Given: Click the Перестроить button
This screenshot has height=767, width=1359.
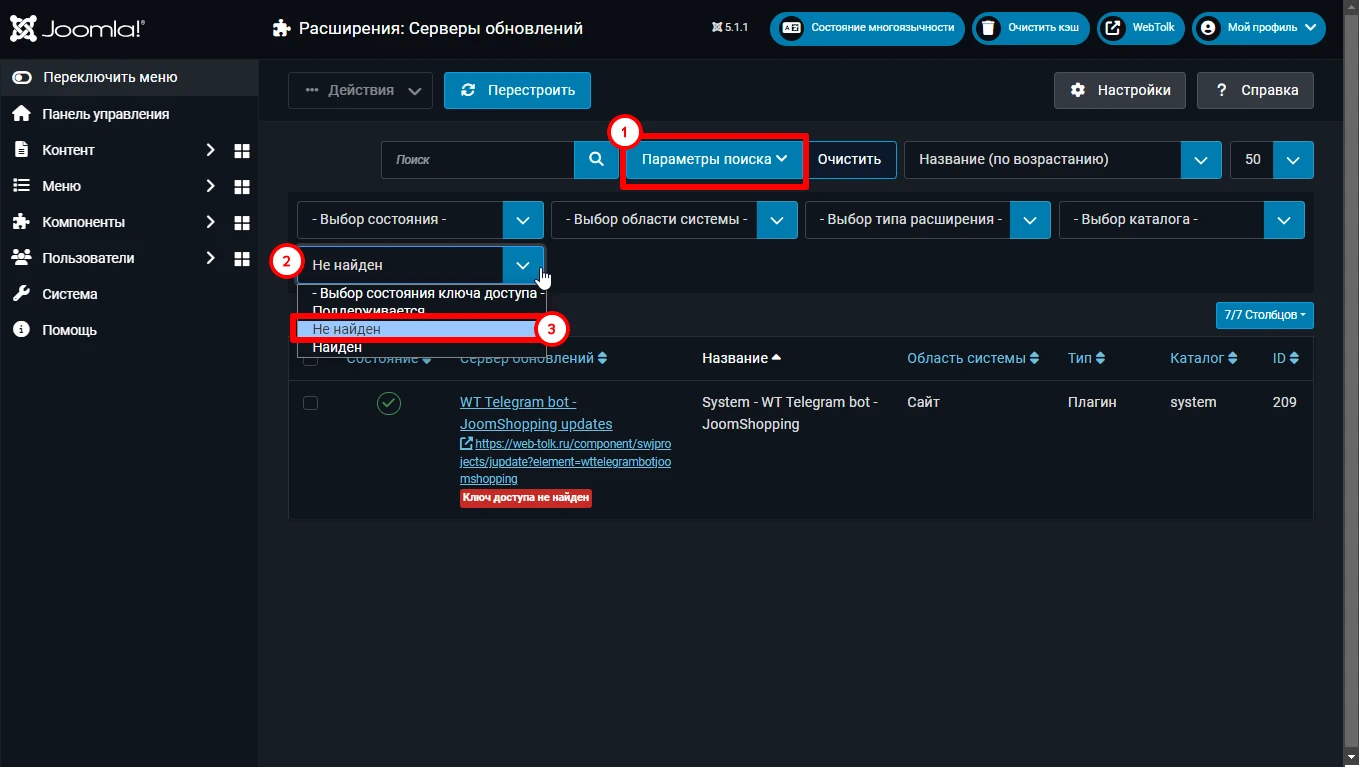Looking at the screenshot, I should pos(517,90).
